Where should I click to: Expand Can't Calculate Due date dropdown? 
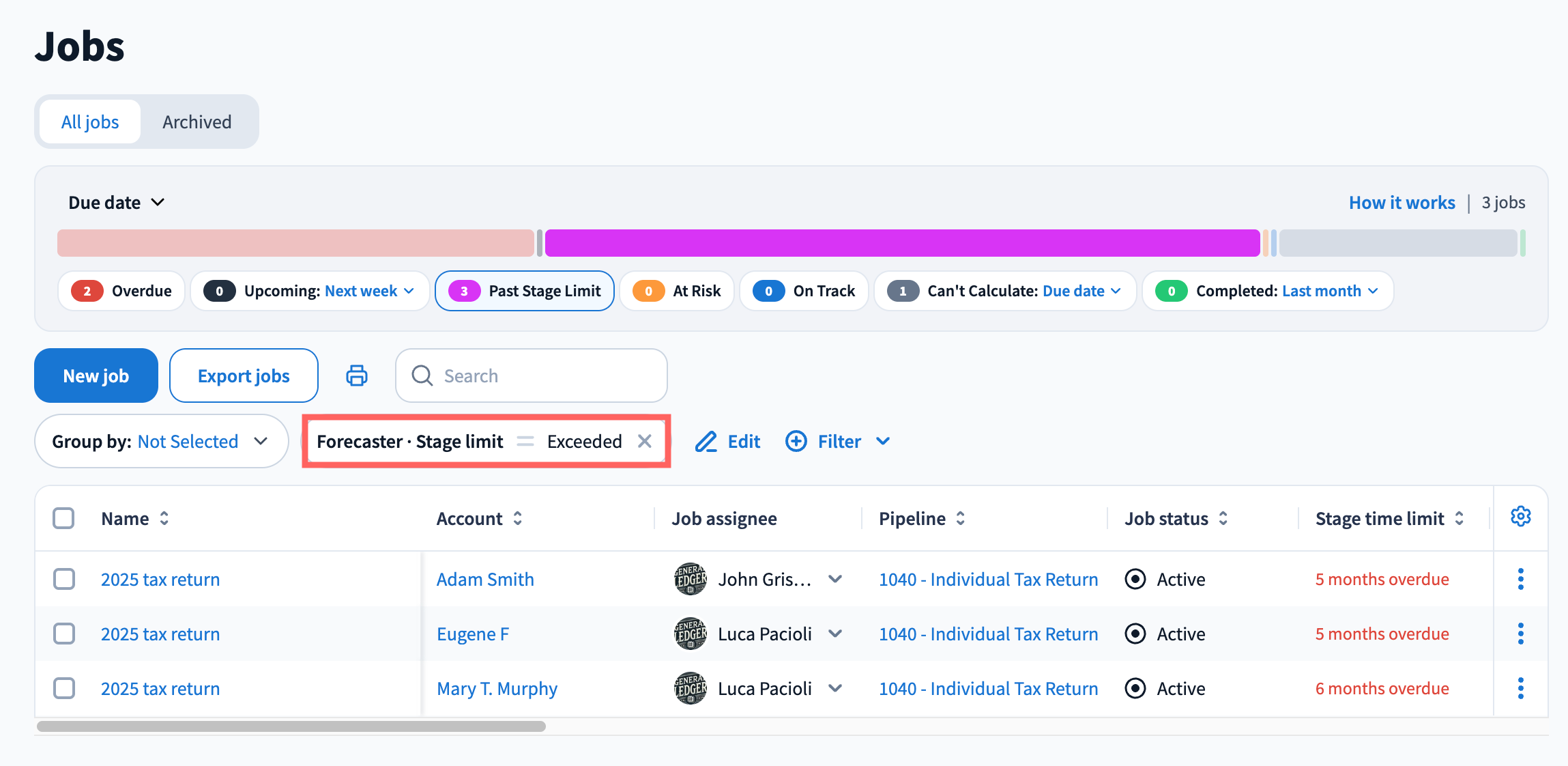click(1081, 291)
